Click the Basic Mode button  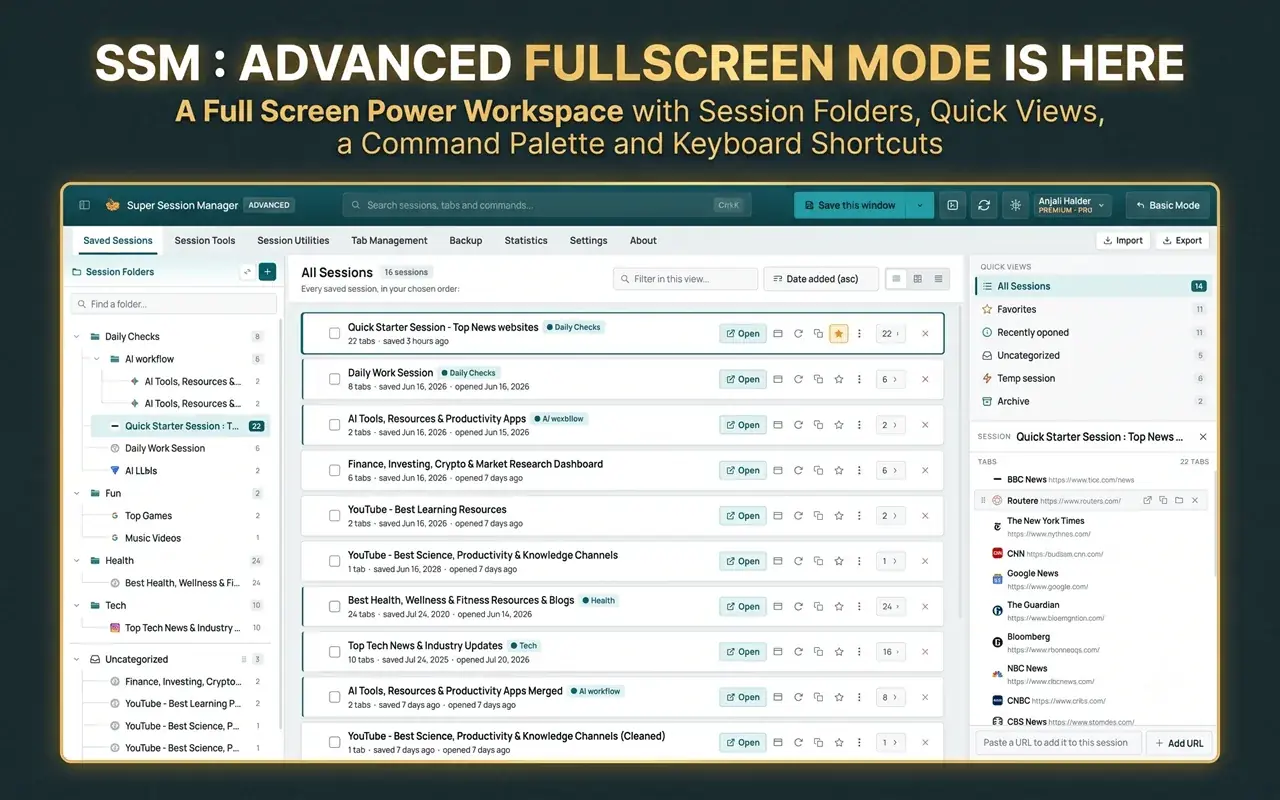click(x=1167, y=205)
